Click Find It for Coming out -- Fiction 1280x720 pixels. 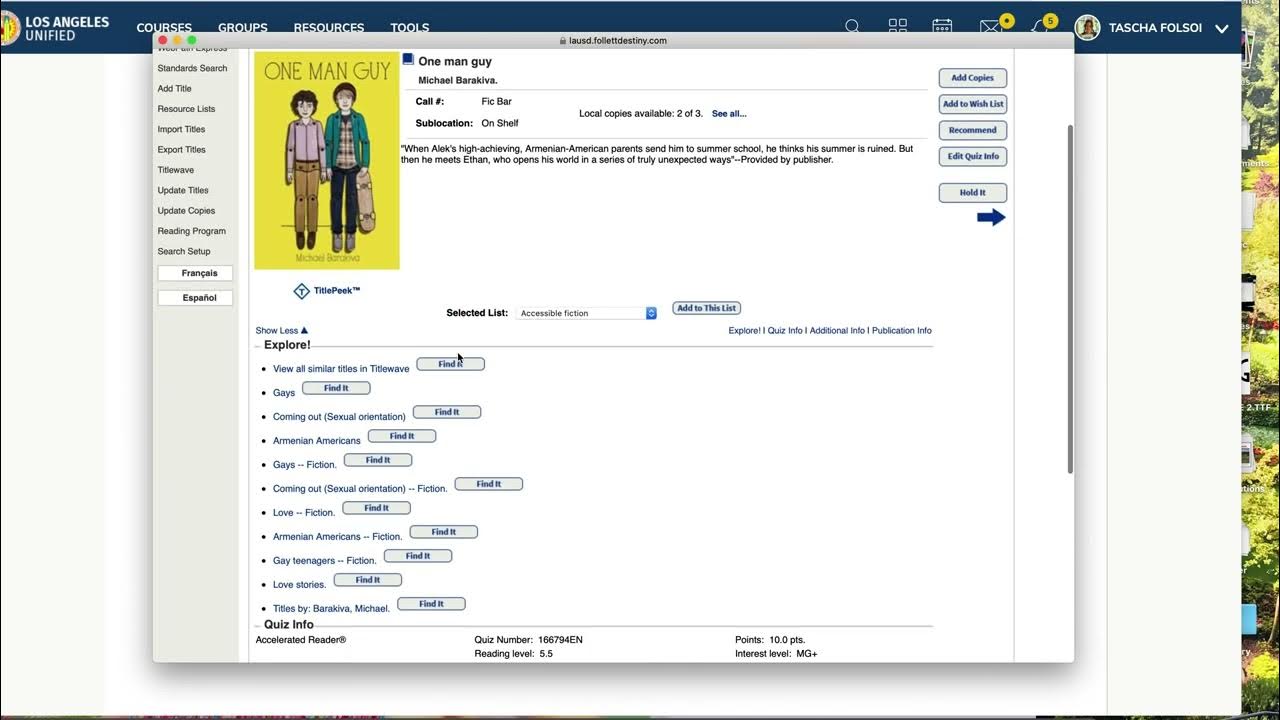(489, 484)
